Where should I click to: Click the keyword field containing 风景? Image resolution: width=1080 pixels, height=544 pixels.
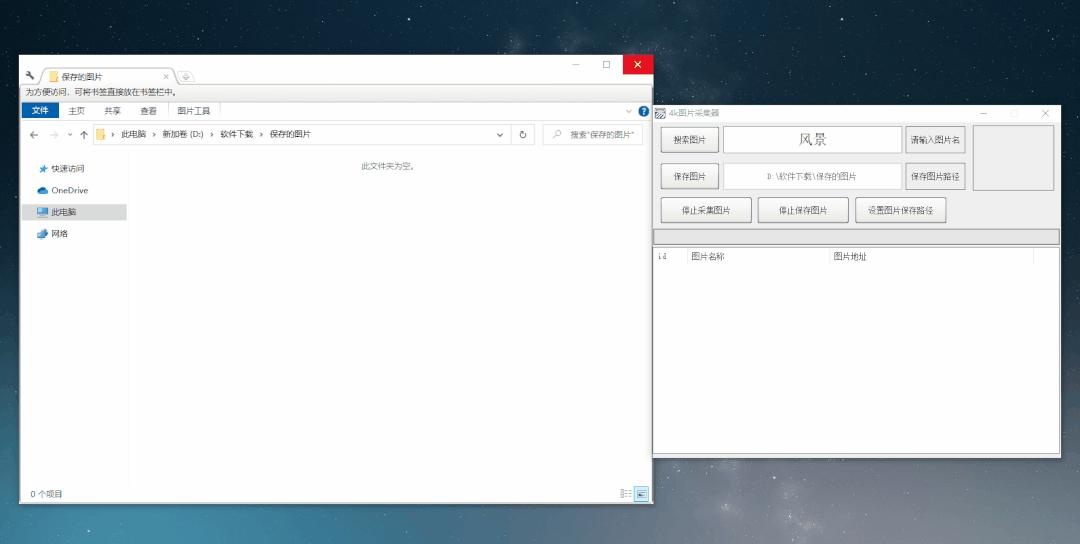pos(812,140)
